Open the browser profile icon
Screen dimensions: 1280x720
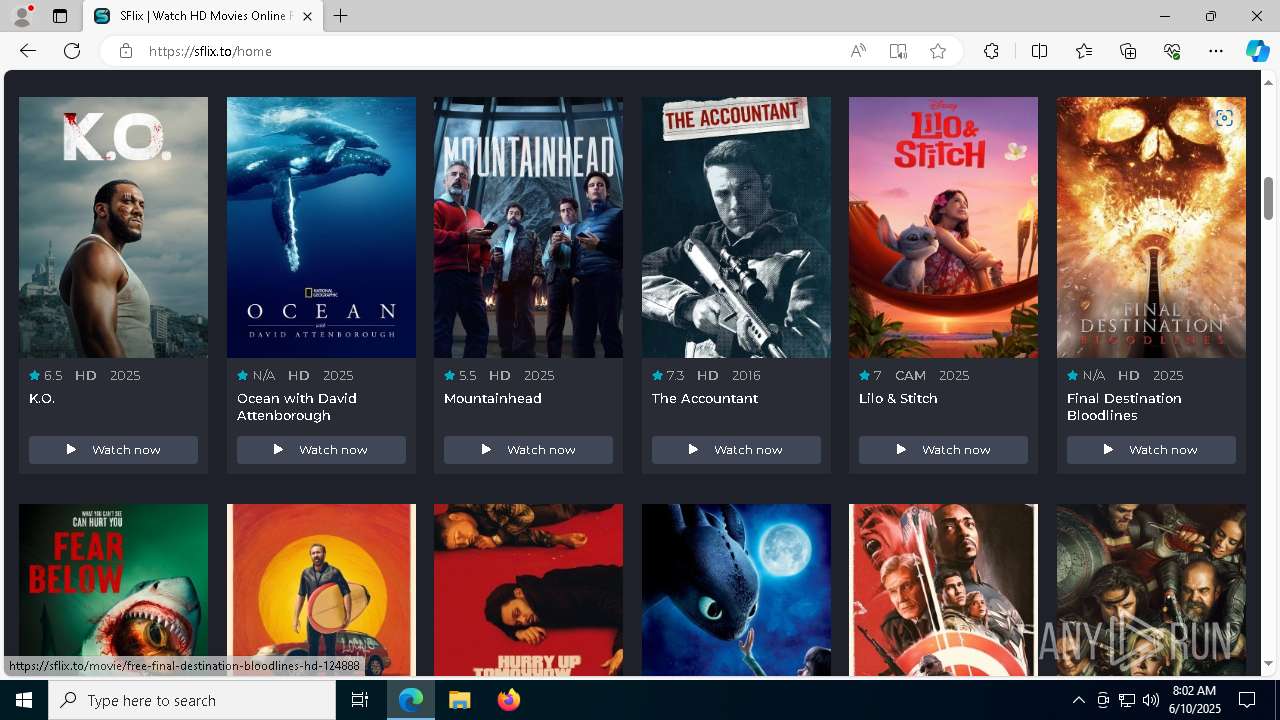[x=22, y=16]
